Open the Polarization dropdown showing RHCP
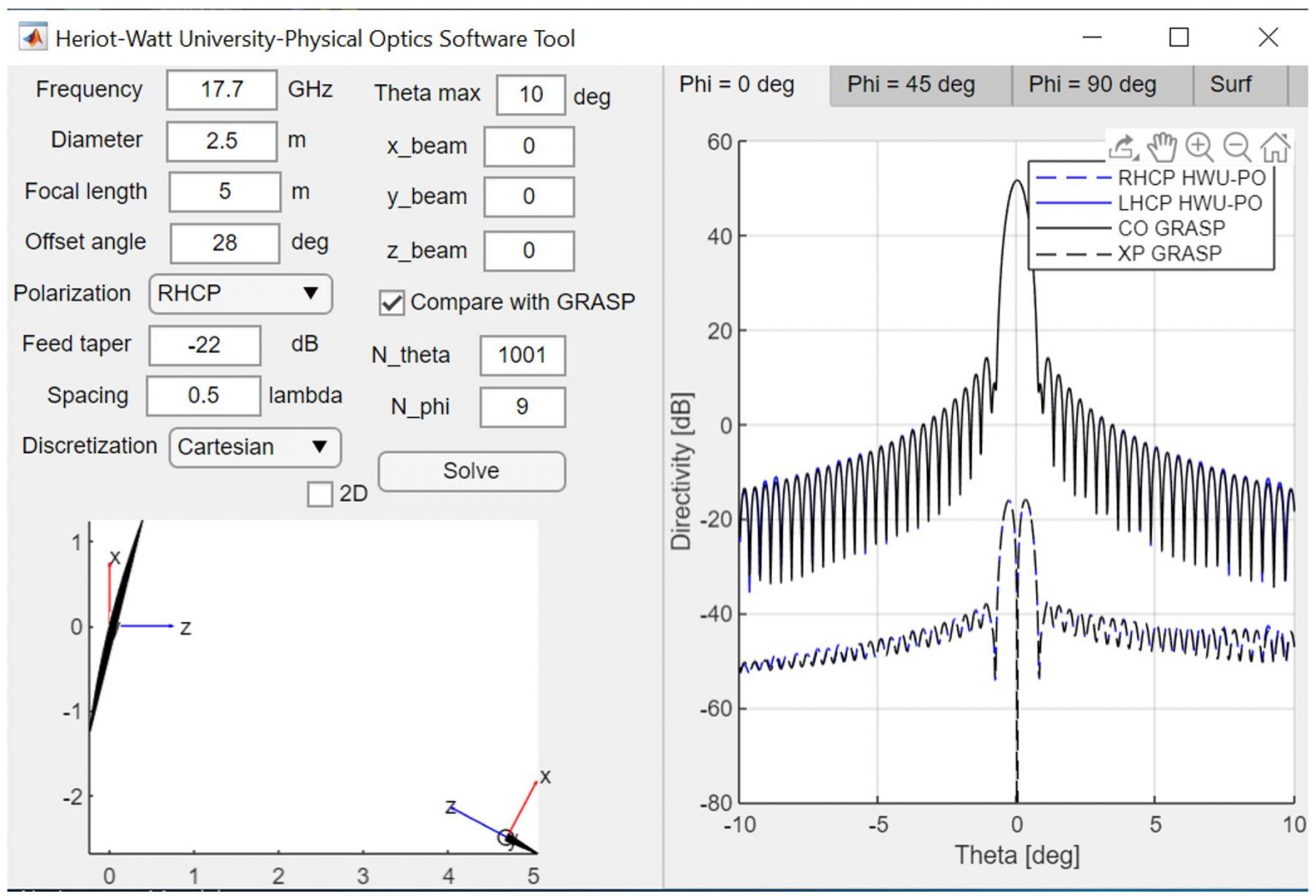 coord(240,295)
